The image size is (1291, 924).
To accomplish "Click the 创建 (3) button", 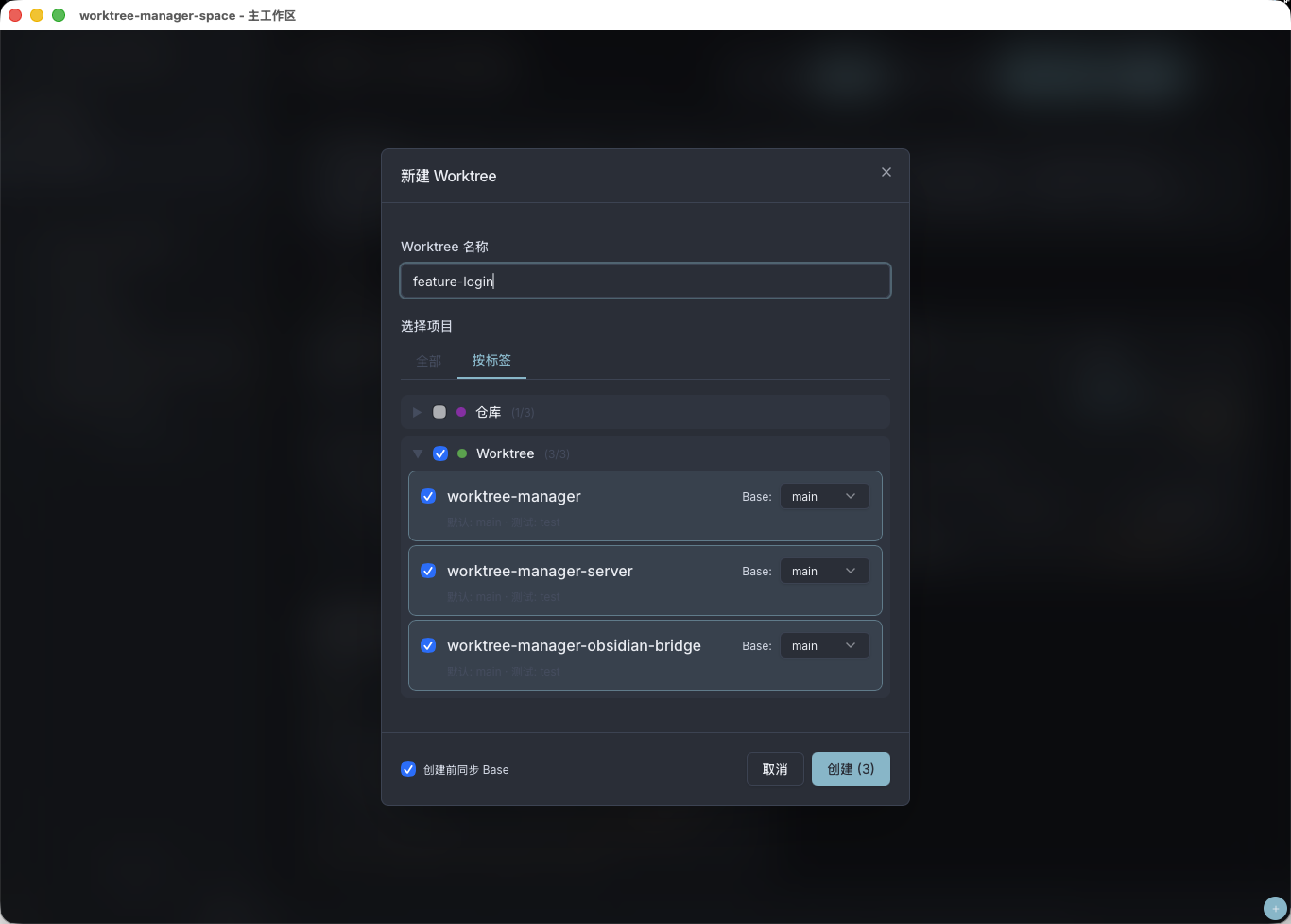I will pyautogui.click(x=851, y=769).
